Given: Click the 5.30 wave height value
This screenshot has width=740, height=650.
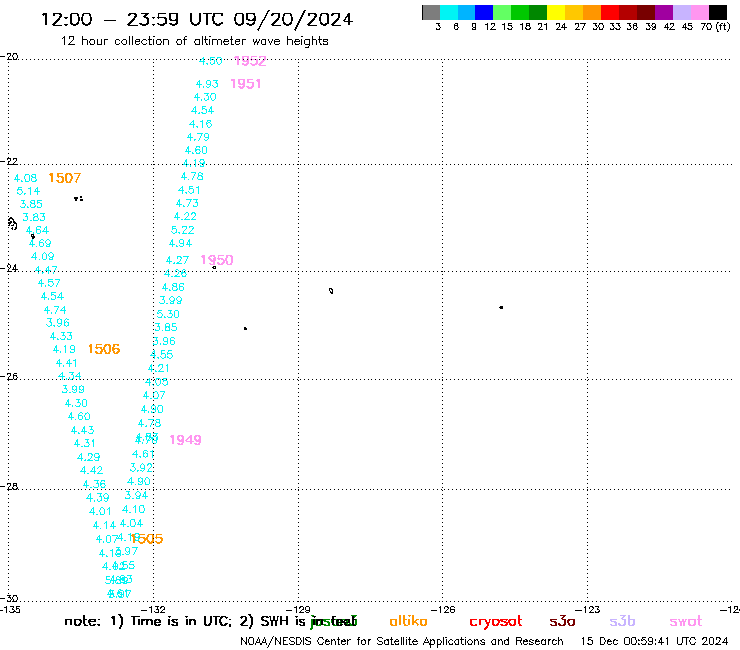Looking at the screenshot, I should click(x=168, y=314).
